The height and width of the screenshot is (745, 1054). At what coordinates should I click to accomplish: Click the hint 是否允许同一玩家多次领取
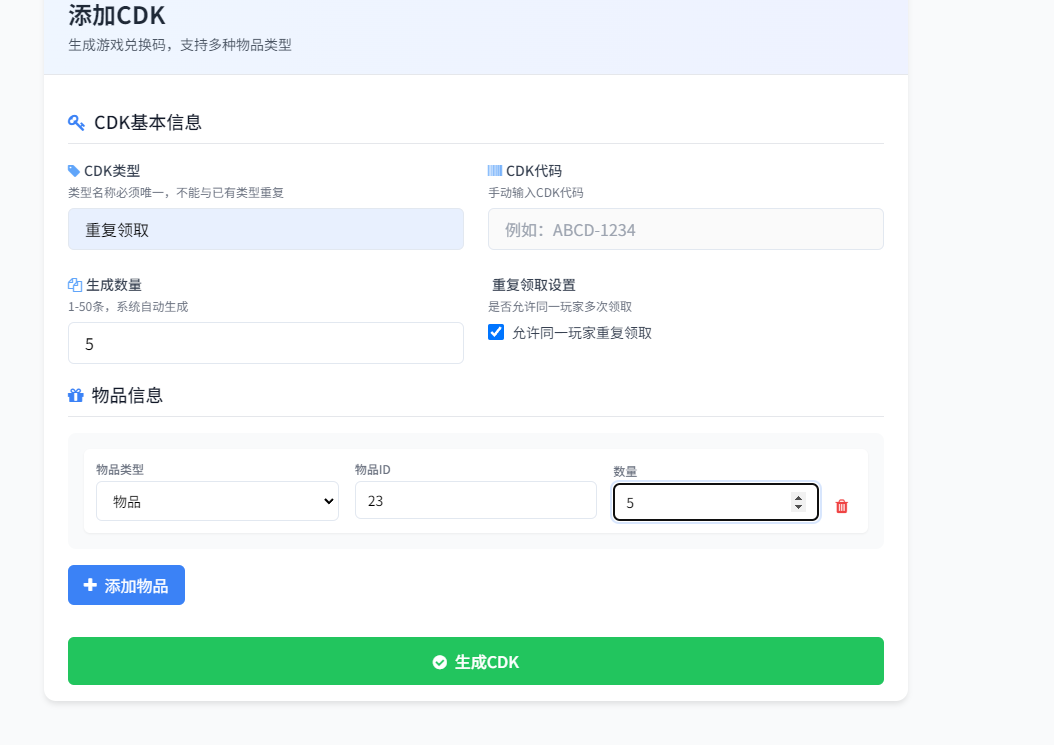(560, 307)
